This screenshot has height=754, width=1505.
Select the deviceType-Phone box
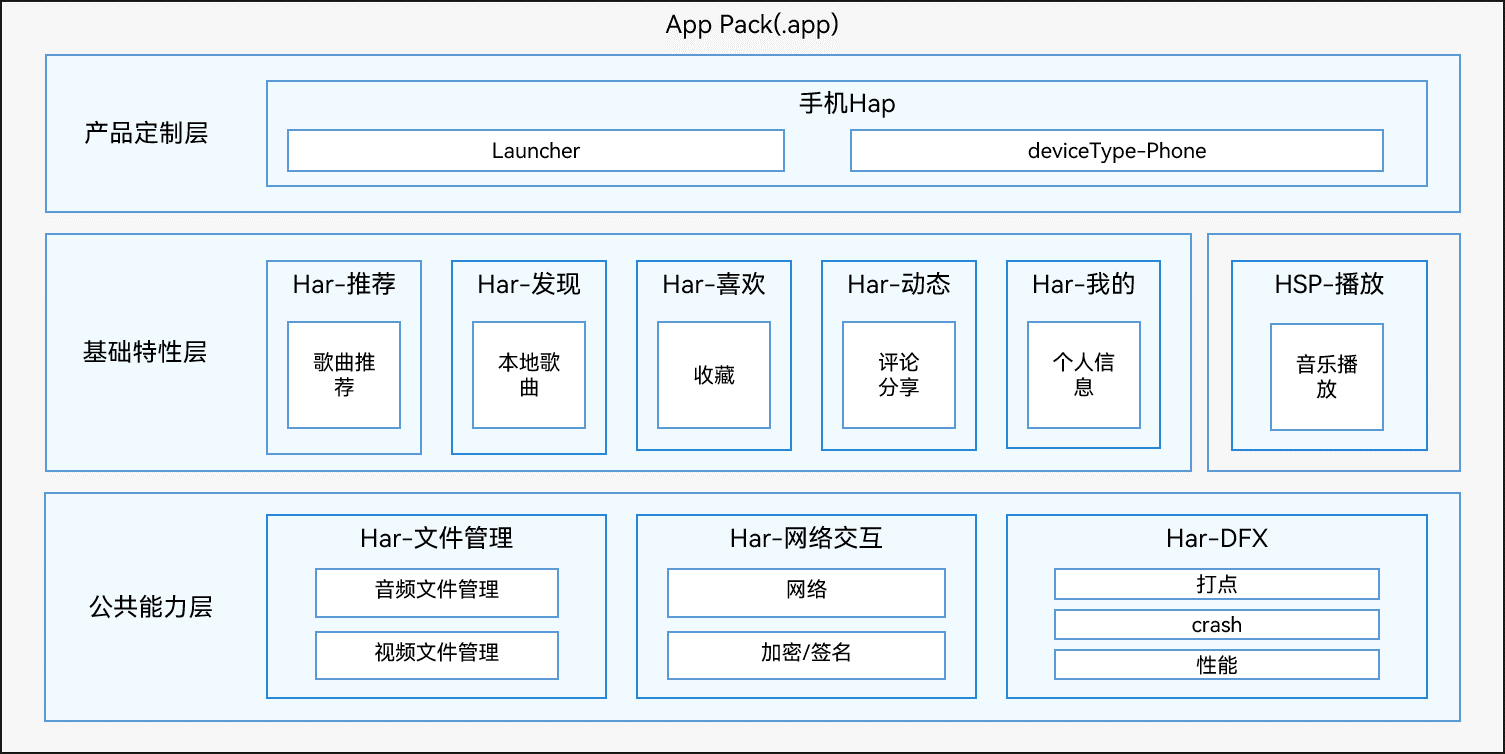1117,151
